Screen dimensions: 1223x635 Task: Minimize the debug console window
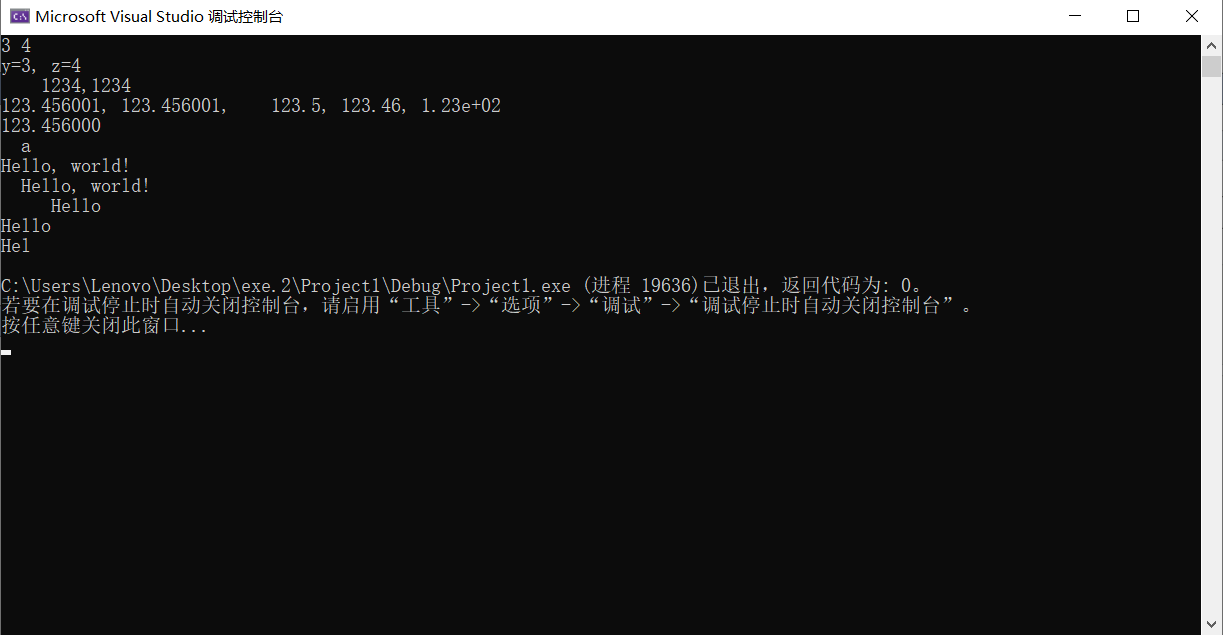click(1074, 16)
